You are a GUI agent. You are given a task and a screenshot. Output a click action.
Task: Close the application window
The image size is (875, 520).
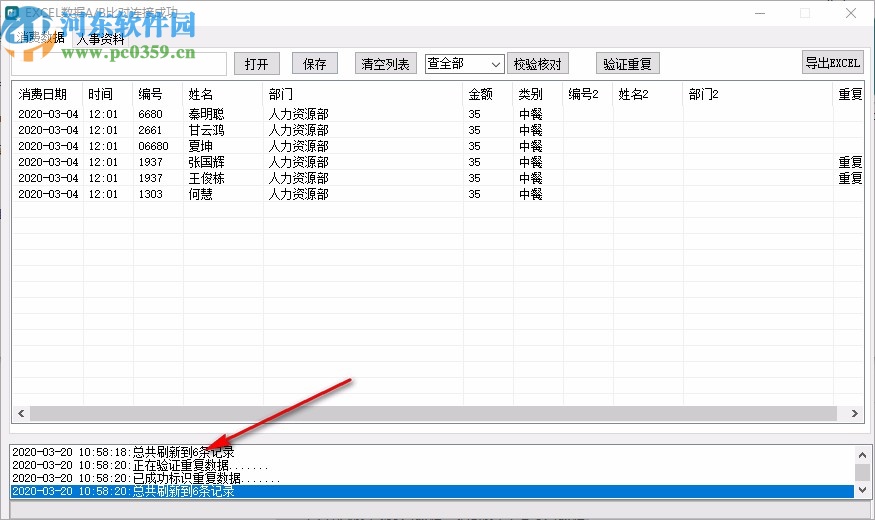850,13
